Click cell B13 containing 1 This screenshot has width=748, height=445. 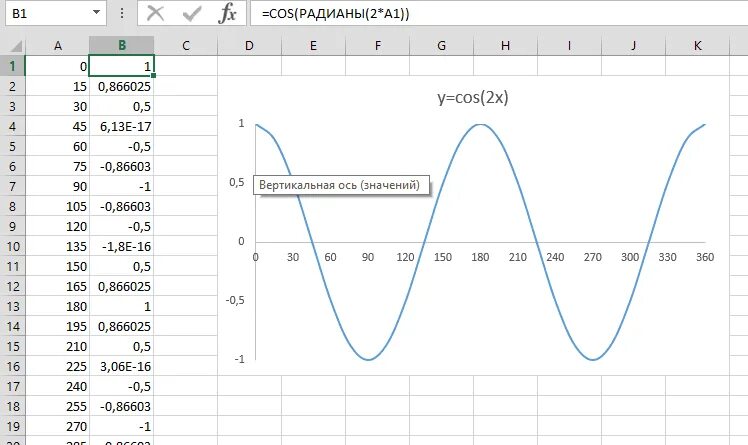[x=122, y=306]
